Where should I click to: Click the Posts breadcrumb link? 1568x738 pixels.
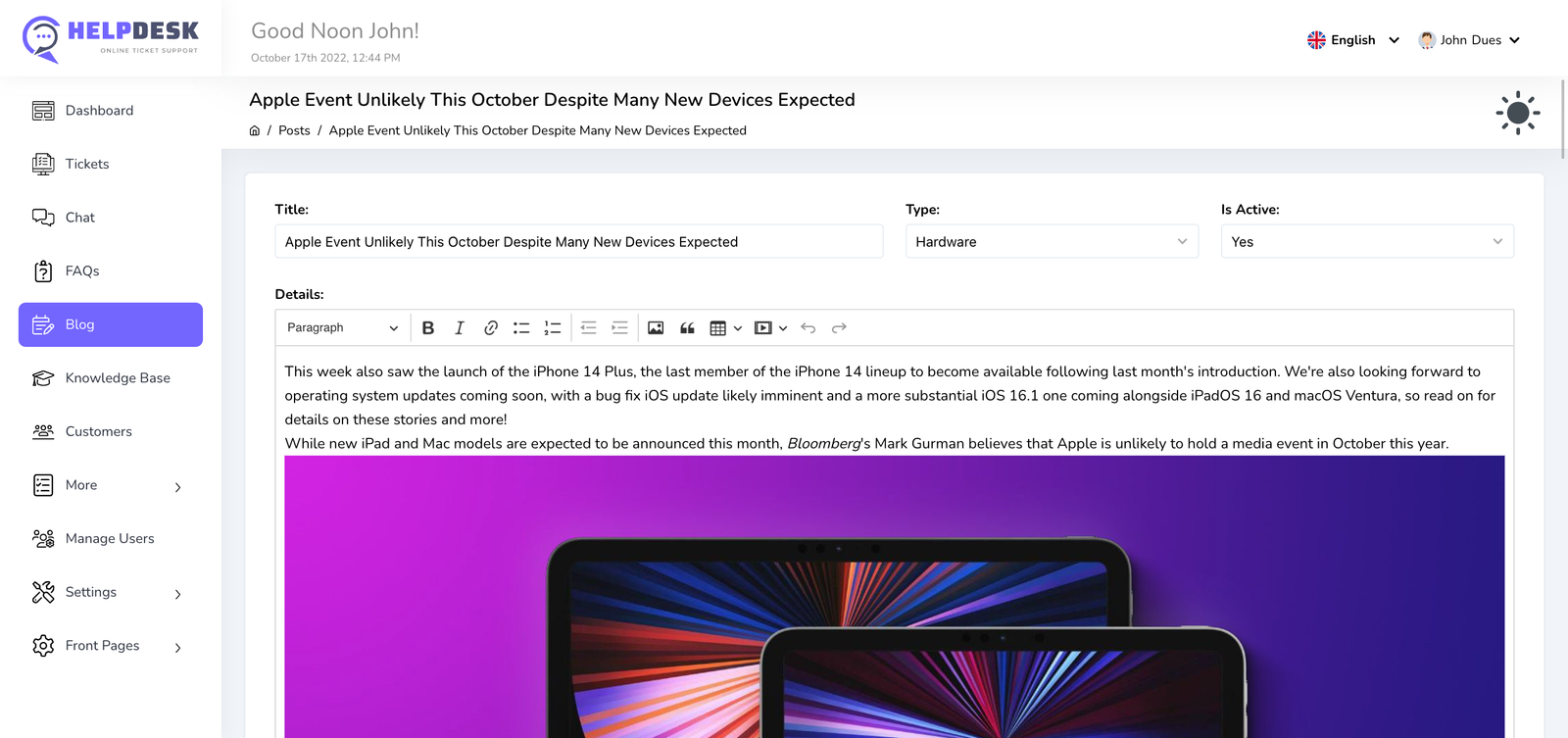[294, 130]
